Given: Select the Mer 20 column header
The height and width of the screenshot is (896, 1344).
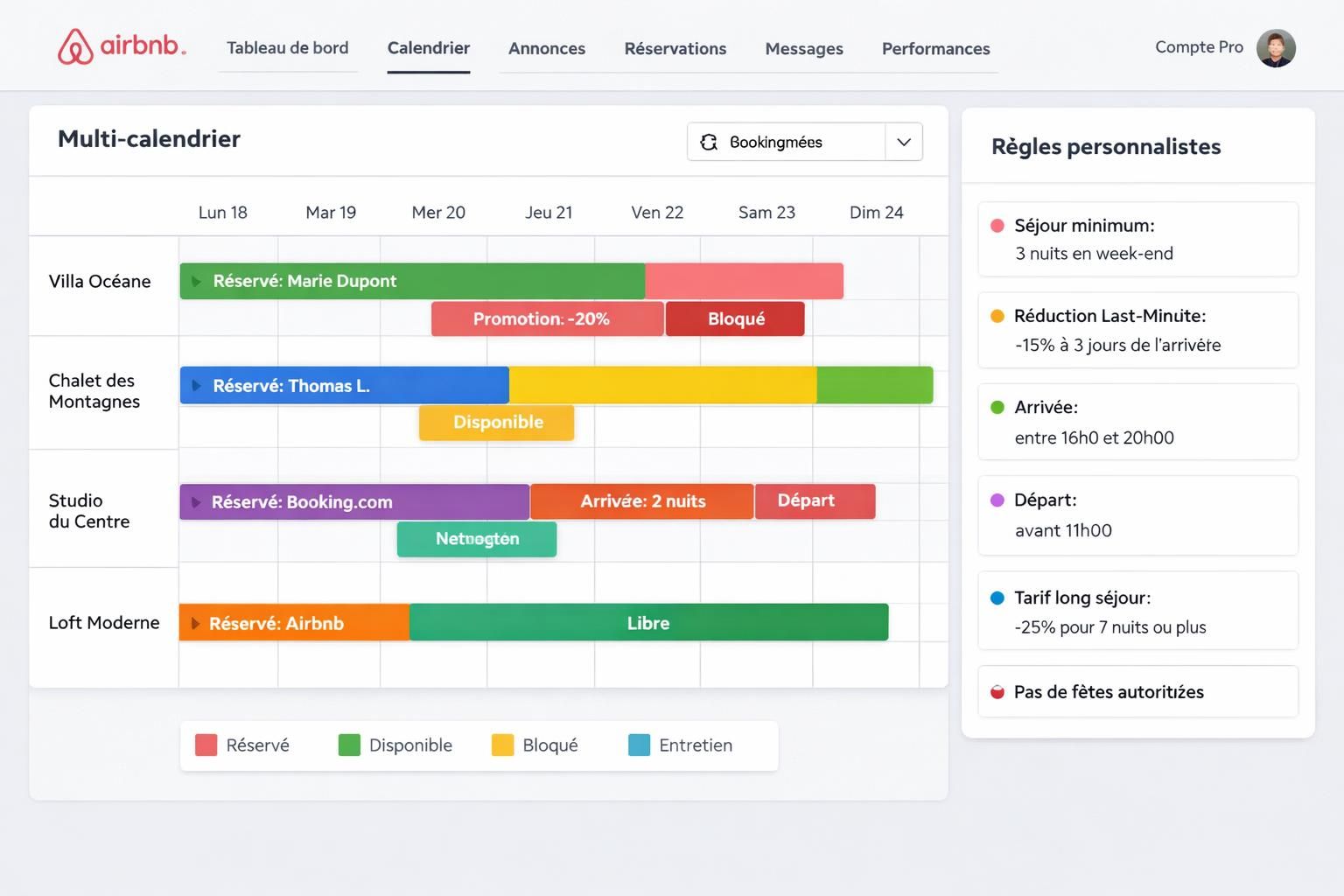Looking at the screenshot, I should [438, 213].
